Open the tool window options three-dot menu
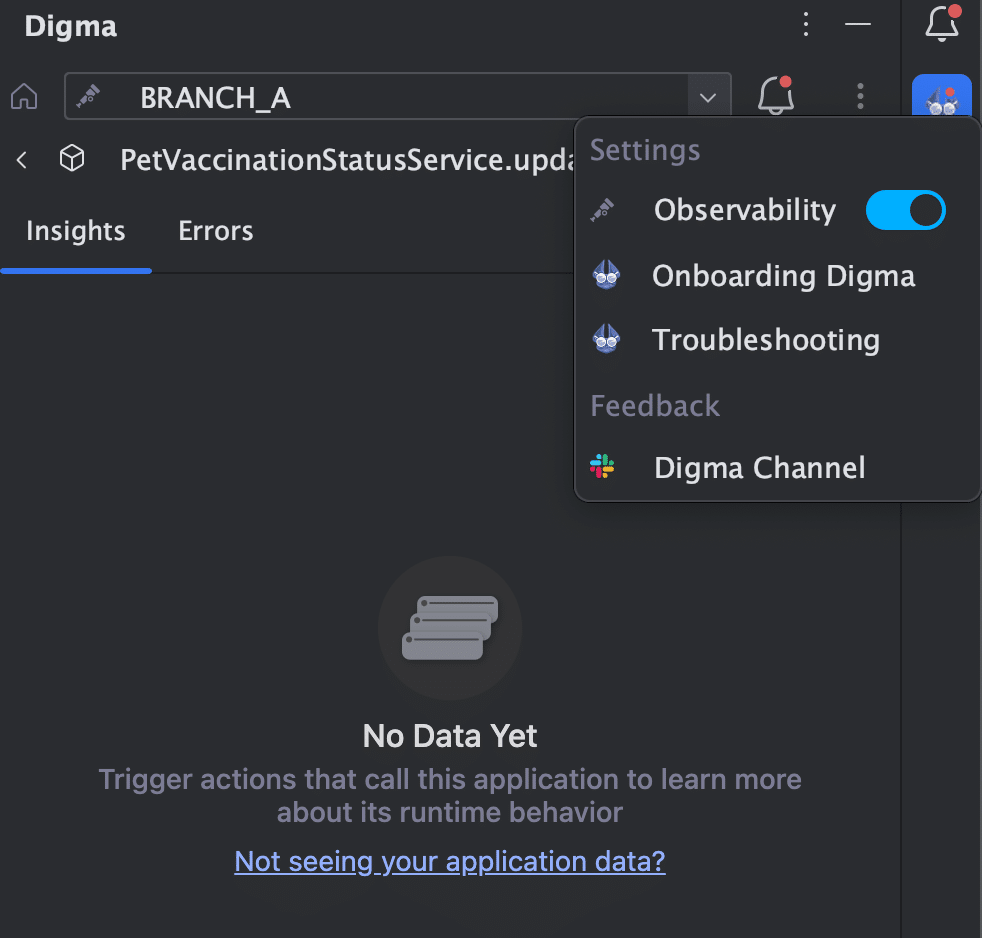Image resolution: width=982 pixels, height=938 pixels. click(x=806, y=24)
